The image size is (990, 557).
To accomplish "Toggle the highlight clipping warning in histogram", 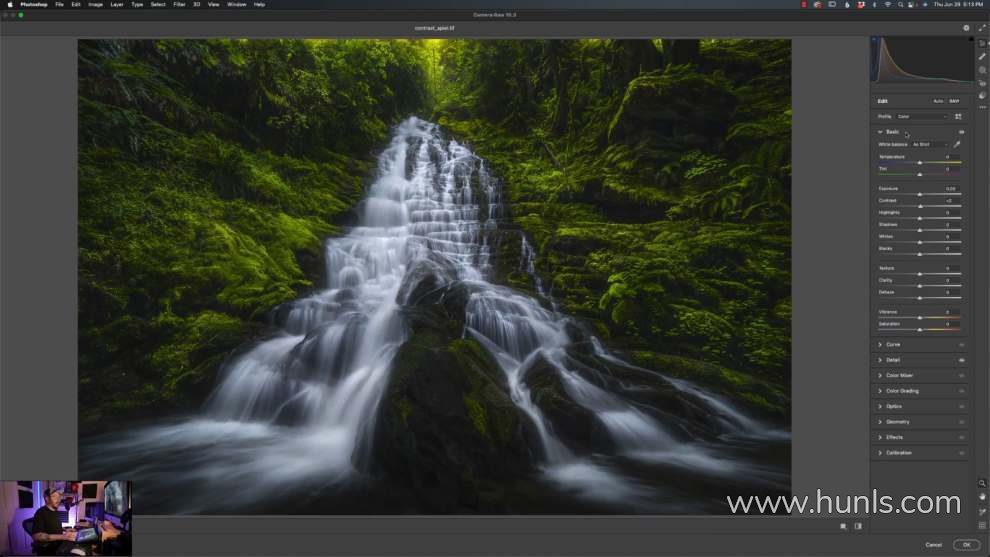I will pyautogui.click(x=971, y=39).
